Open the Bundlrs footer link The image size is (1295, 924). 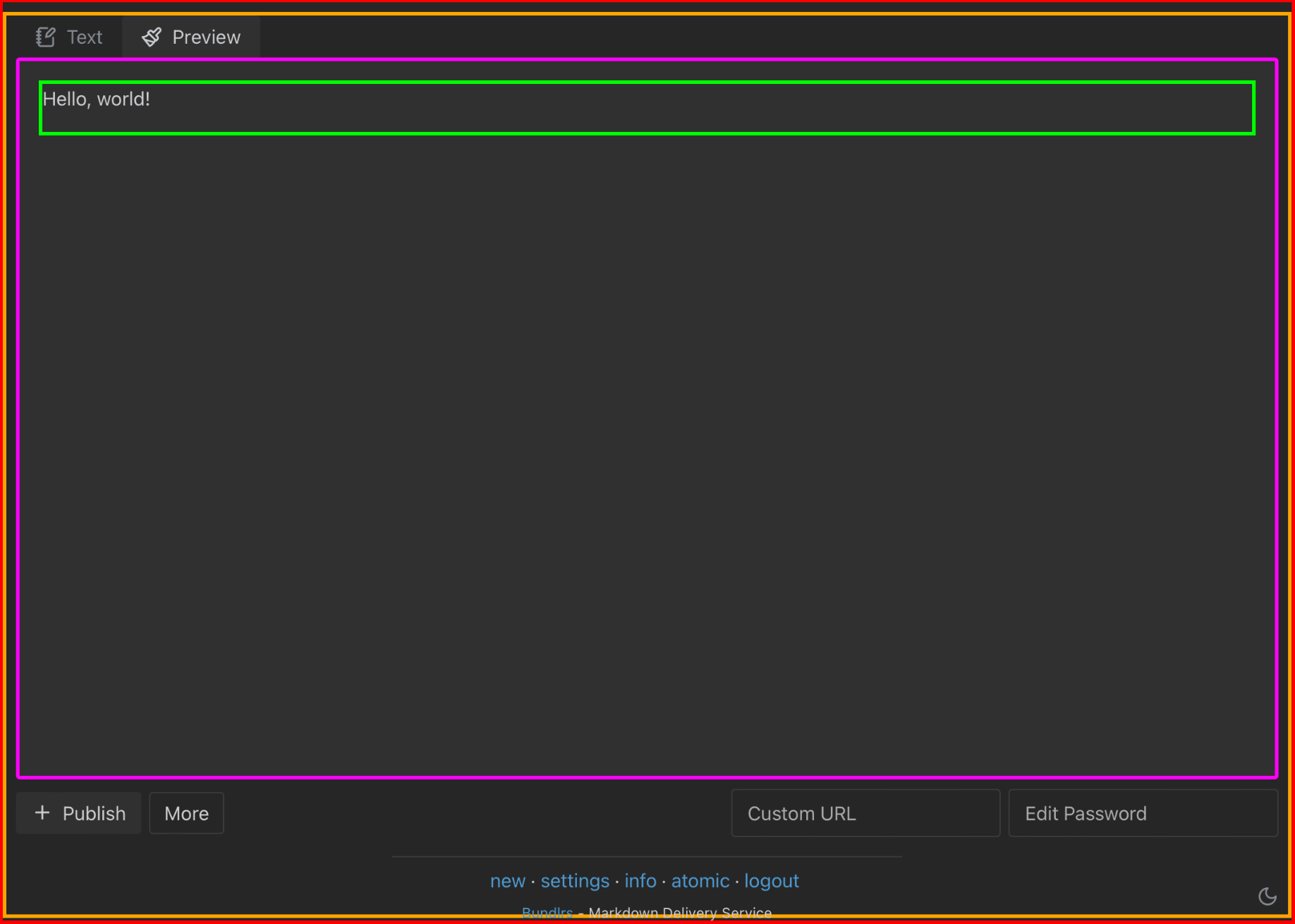pyautogui.click(x=547, y=913)
